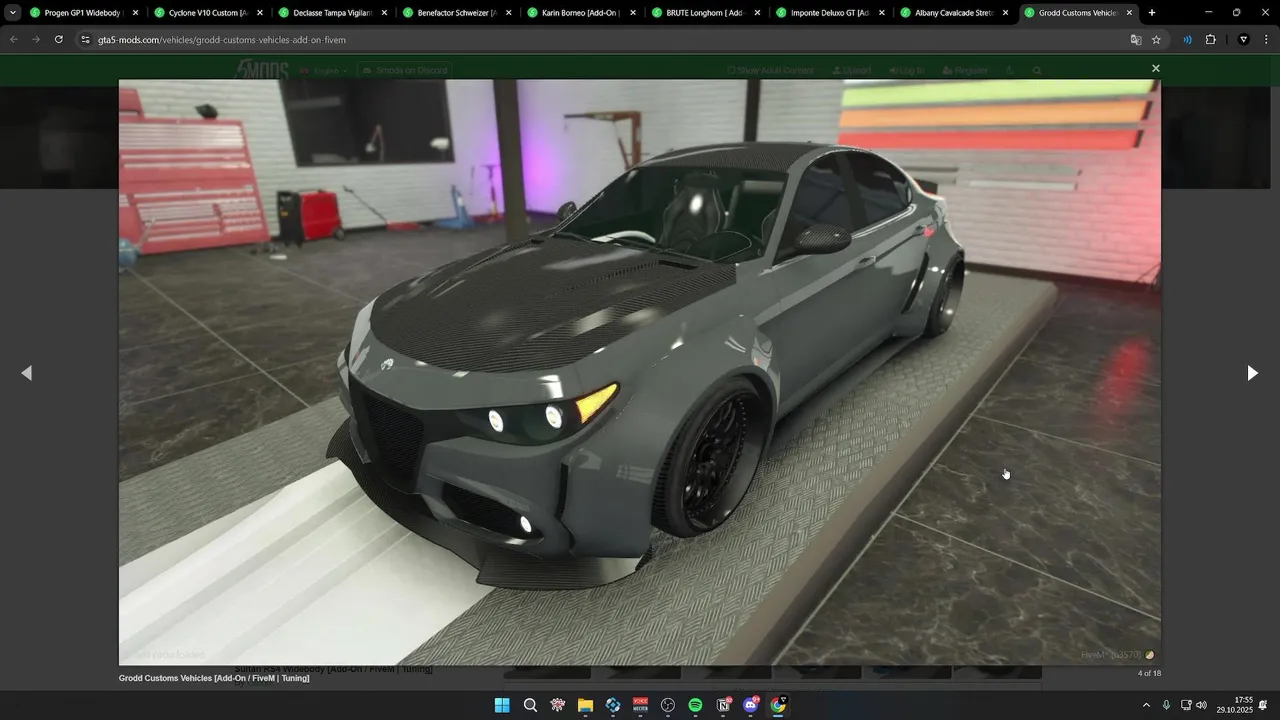Switch to the Albany Cavalcade Stretch tab
Image resolution: width=1280 pixels, height=720 pixels.
click(952, 13)
